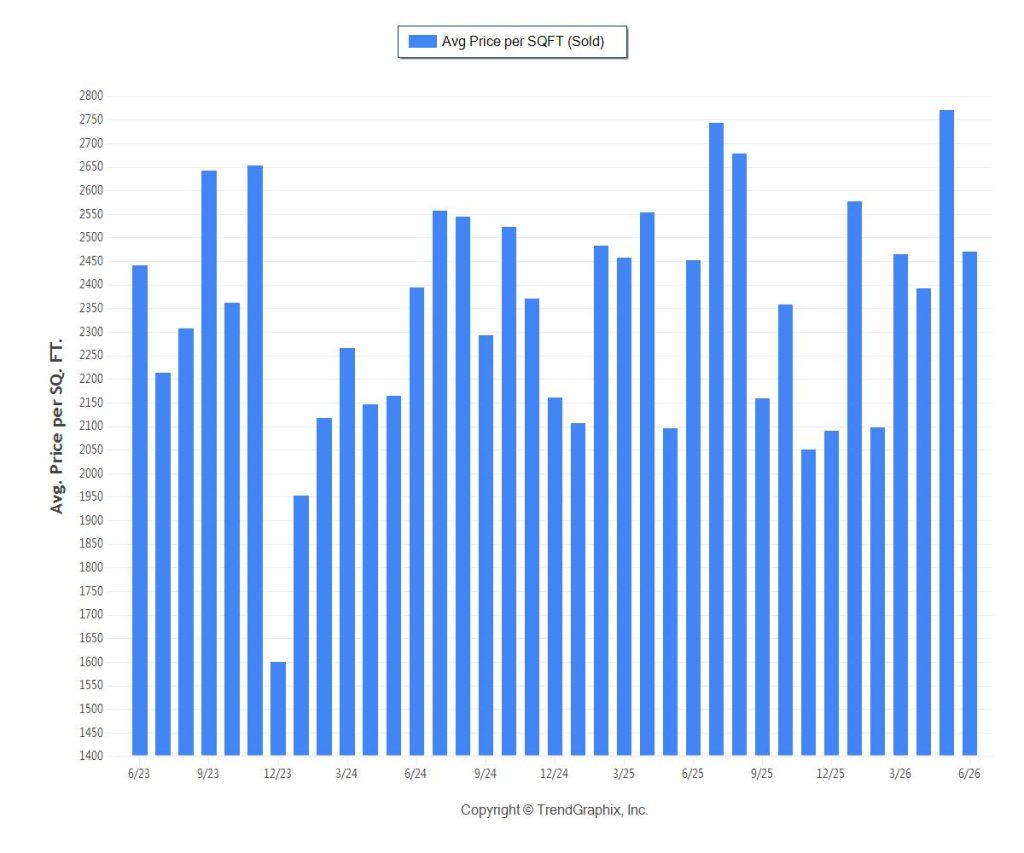The width and height of the screenshot is (1024, 853).
Task: Click the y-axis value '1400'
Action: coord(91,756)
